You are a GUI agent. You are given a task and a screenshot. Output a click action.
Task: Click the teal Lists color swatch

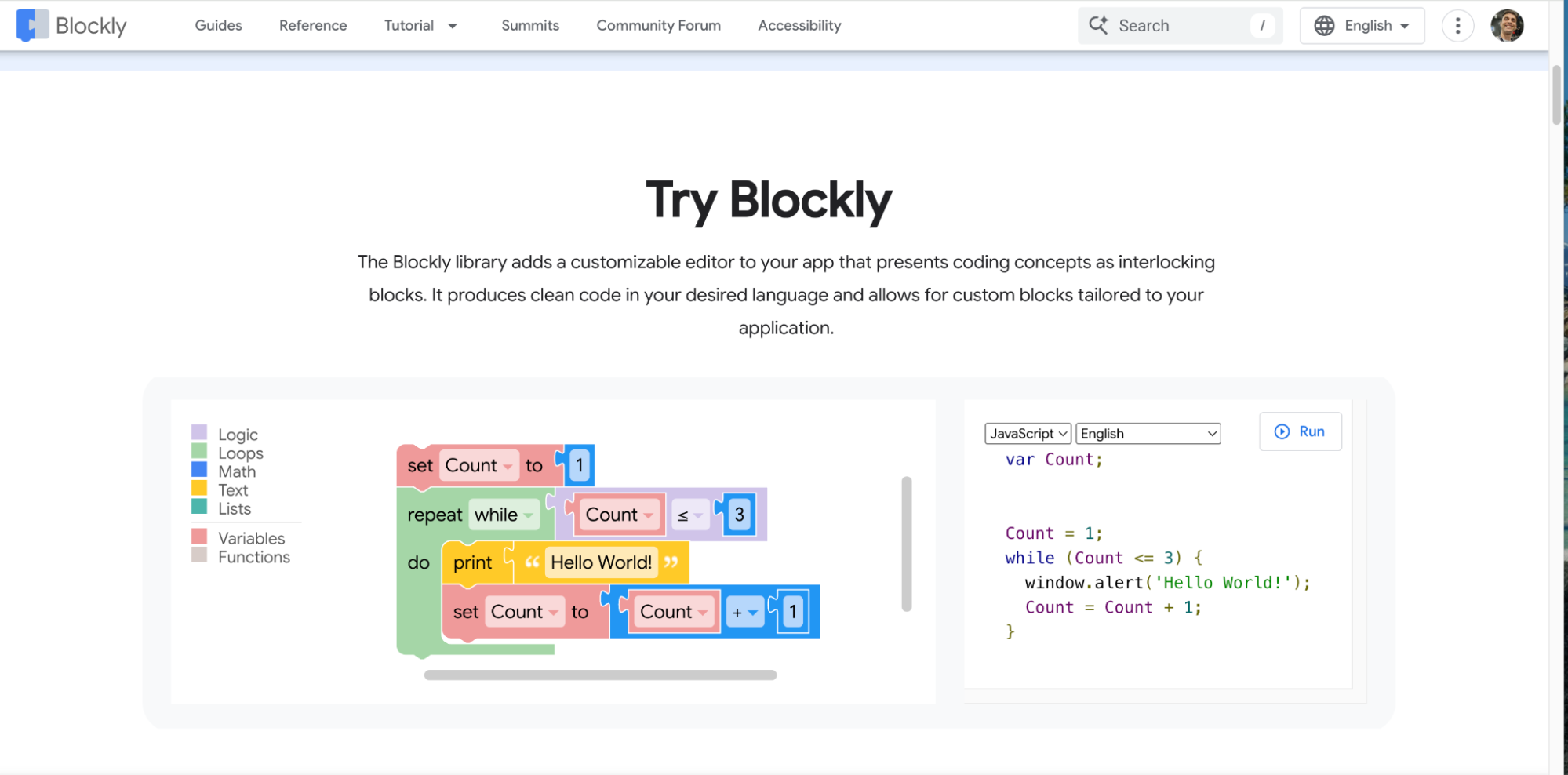point(199,507)
